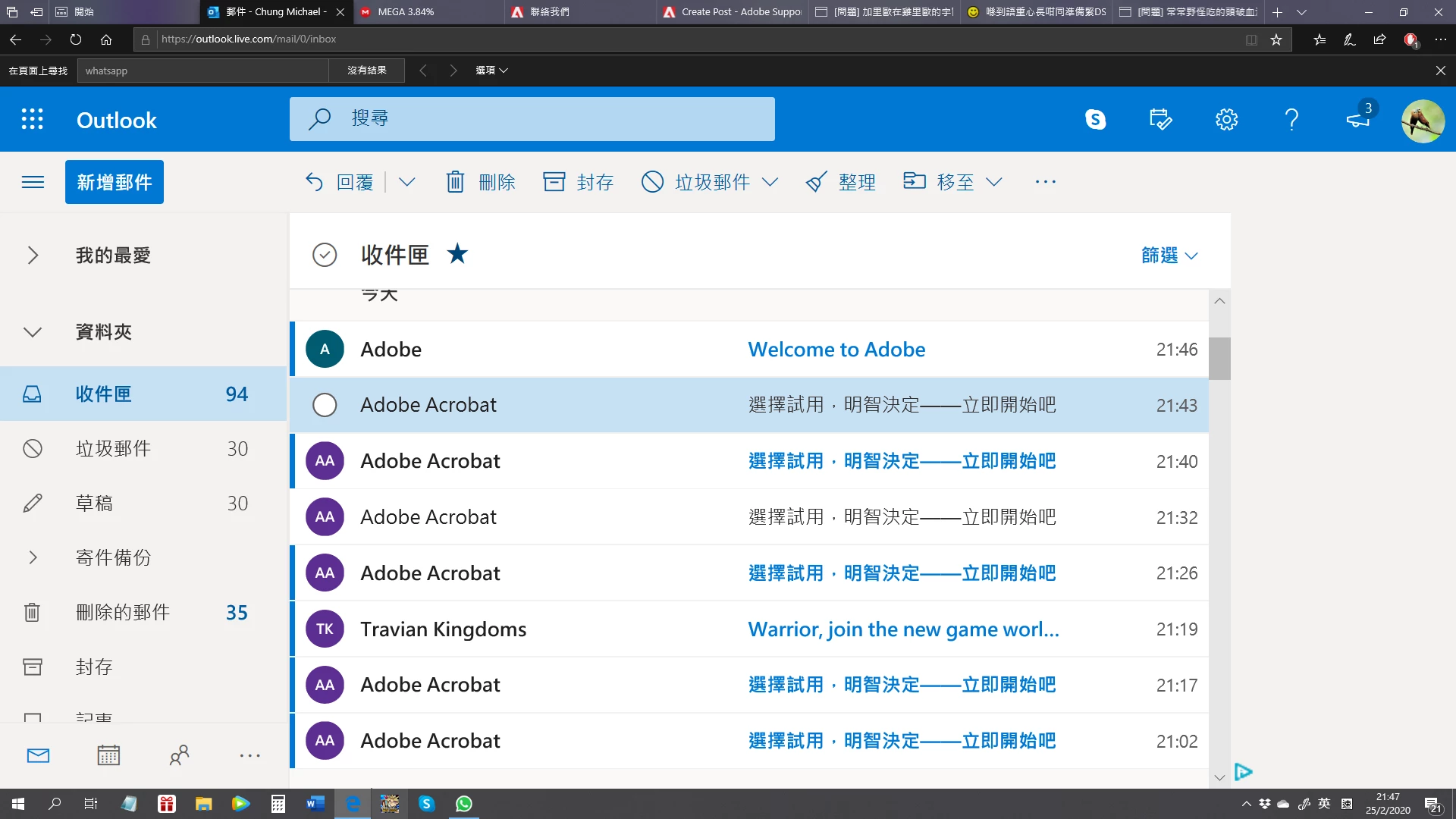Viewport: 1456px width, 819px height.
Task: Switch to the People module icon
Action: (x=179, y=755)
